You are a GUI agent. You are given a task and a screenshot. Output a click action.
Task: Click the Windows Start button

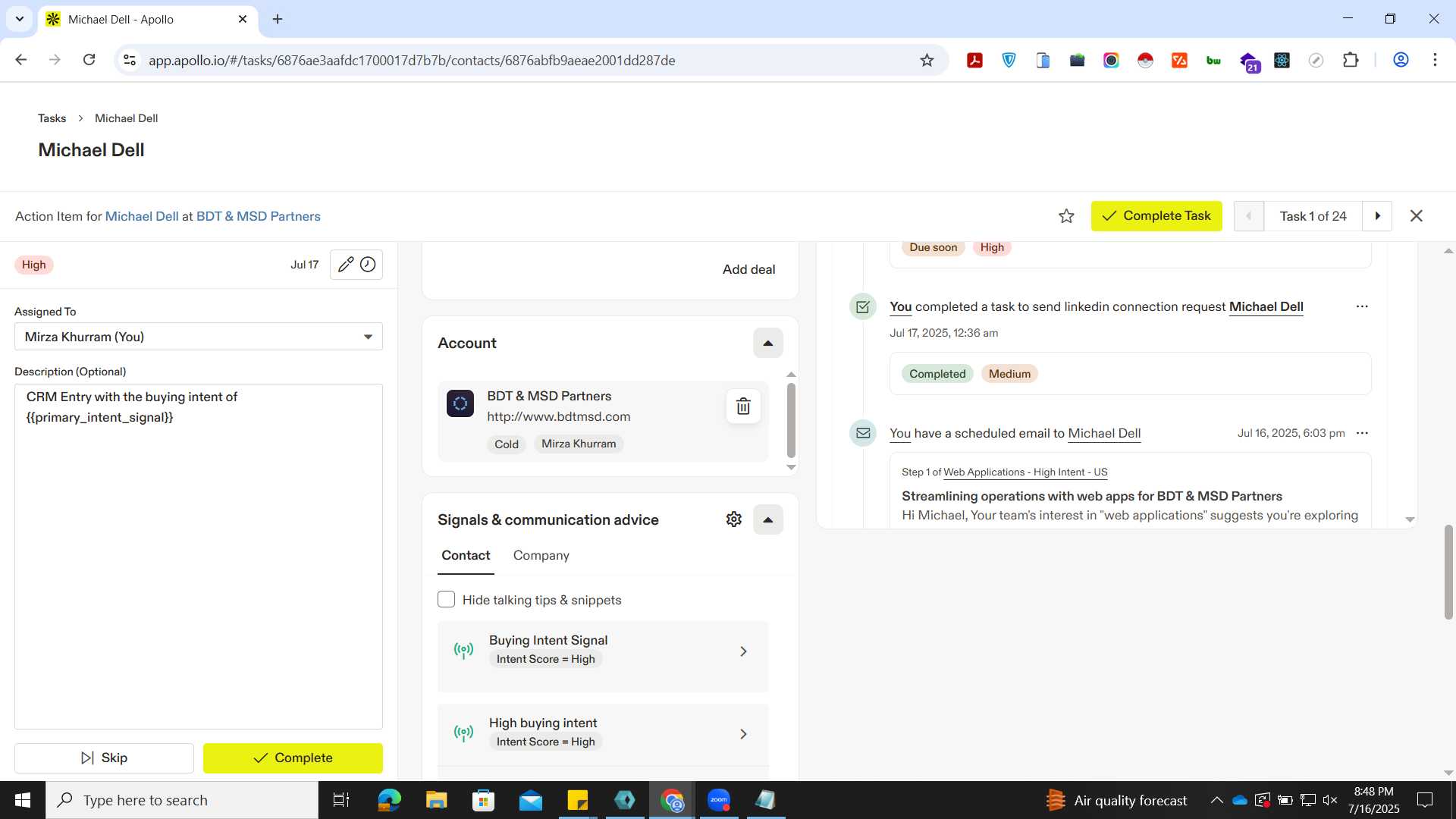(23, 800)
